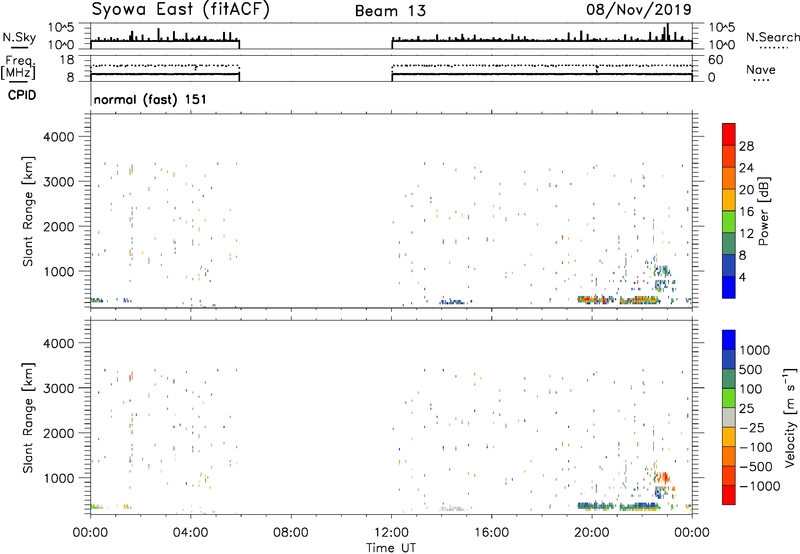Click the 'Power [dB]' color bar label
The width and height of the screenshot is (800, 554).
(763, 211)
